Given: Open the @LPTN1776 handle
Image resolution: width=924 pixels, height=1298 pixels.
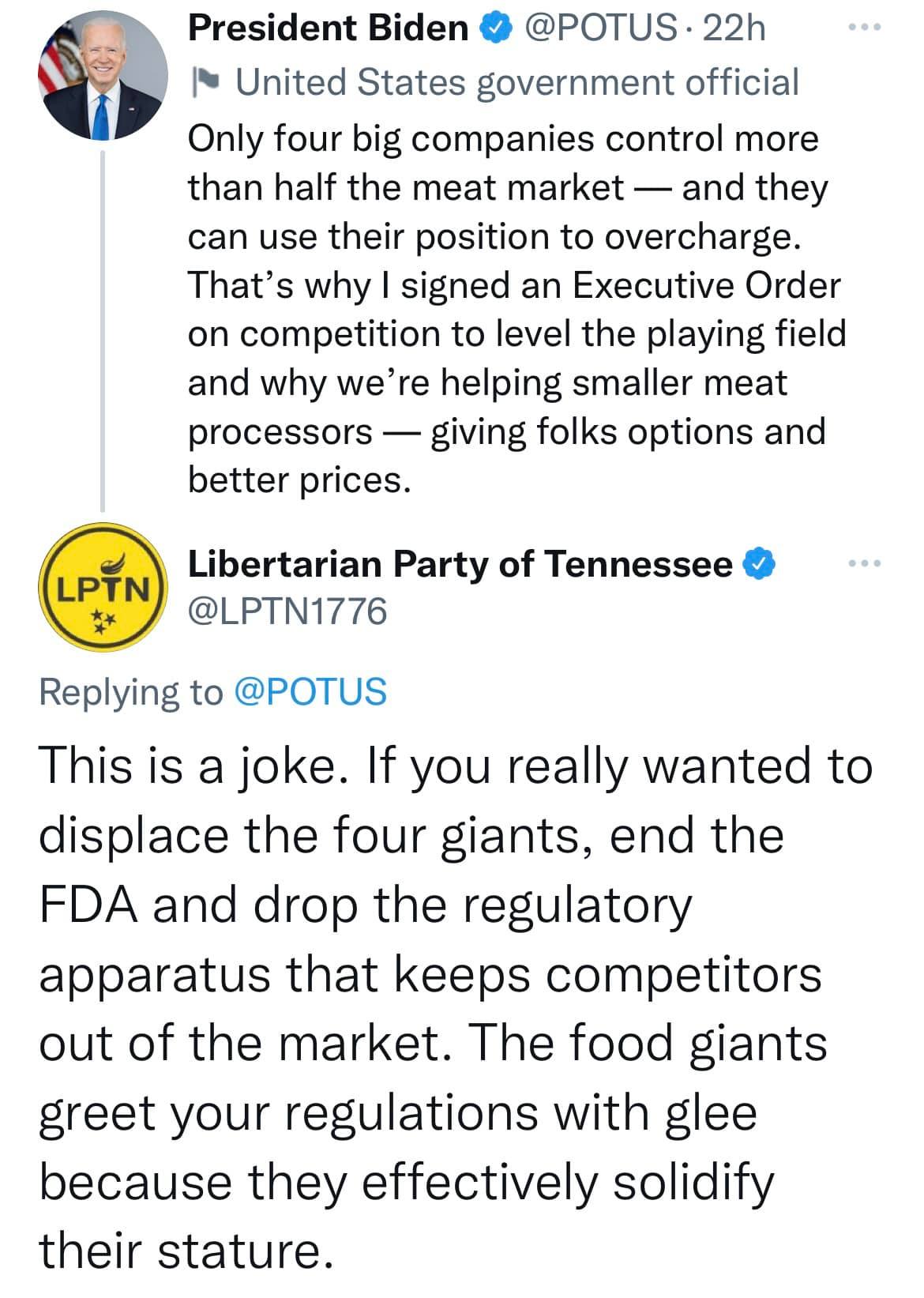Looking at the screenshot, I should pyautogui.click(x=287, y=611).
